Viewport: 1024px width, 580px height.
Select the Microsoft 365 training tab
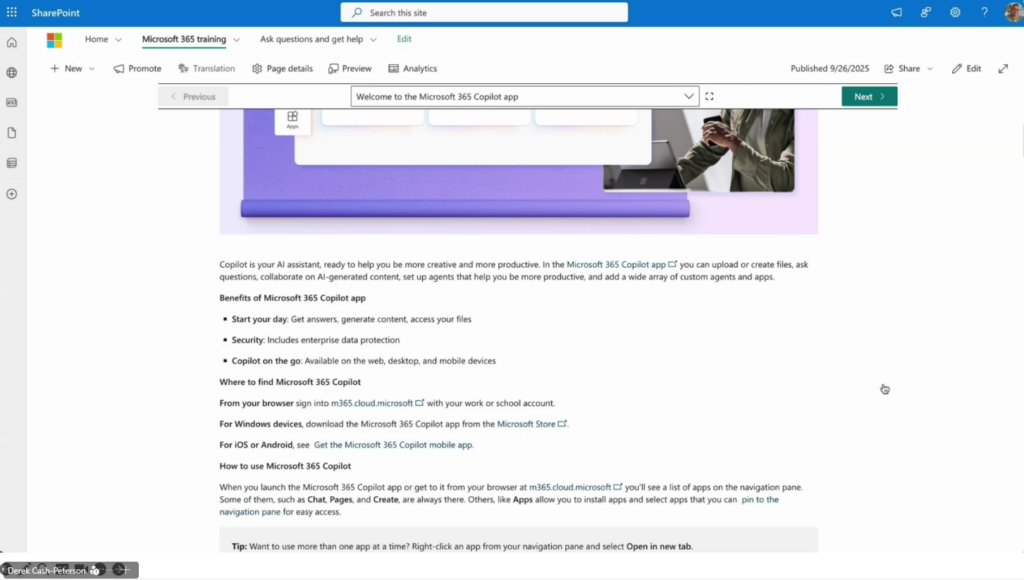tap(184, 39)
